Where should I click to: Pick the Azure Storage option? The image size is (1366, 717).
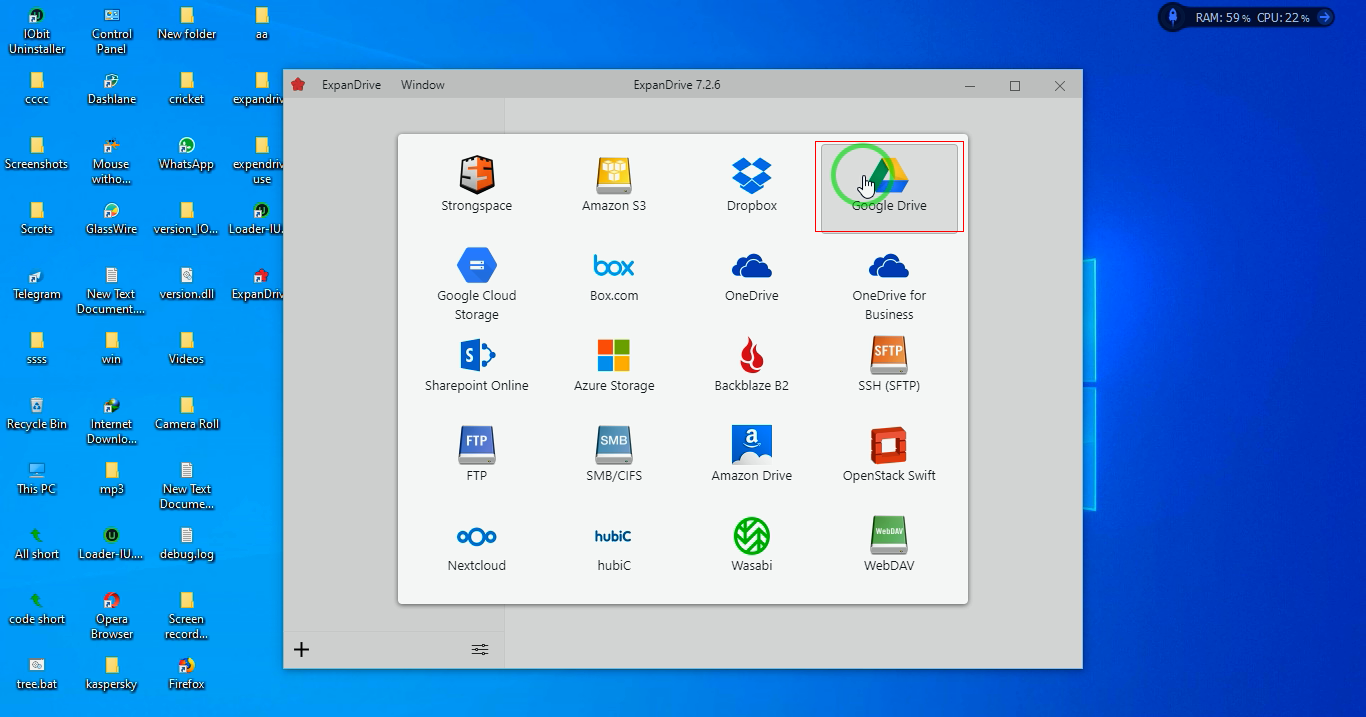(614, 356)
